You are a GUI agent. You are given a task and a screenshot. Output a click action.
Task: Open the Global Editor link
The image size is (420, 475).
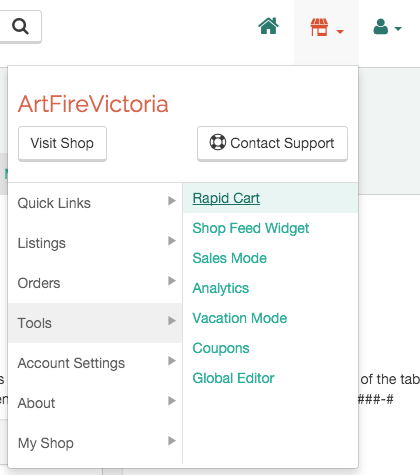233,378
